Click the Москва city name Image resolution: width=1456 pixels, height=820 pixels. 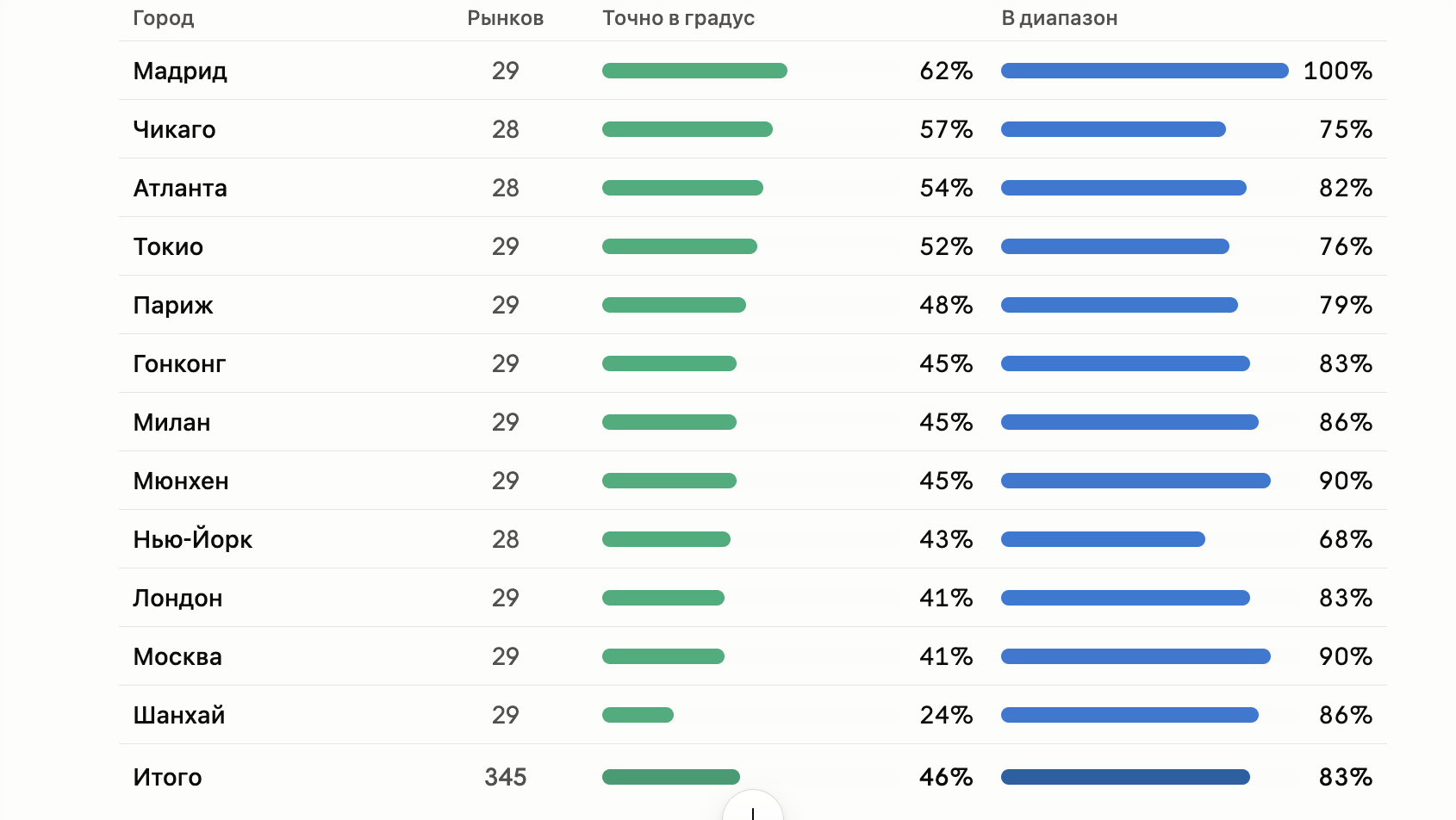(177, 656)
